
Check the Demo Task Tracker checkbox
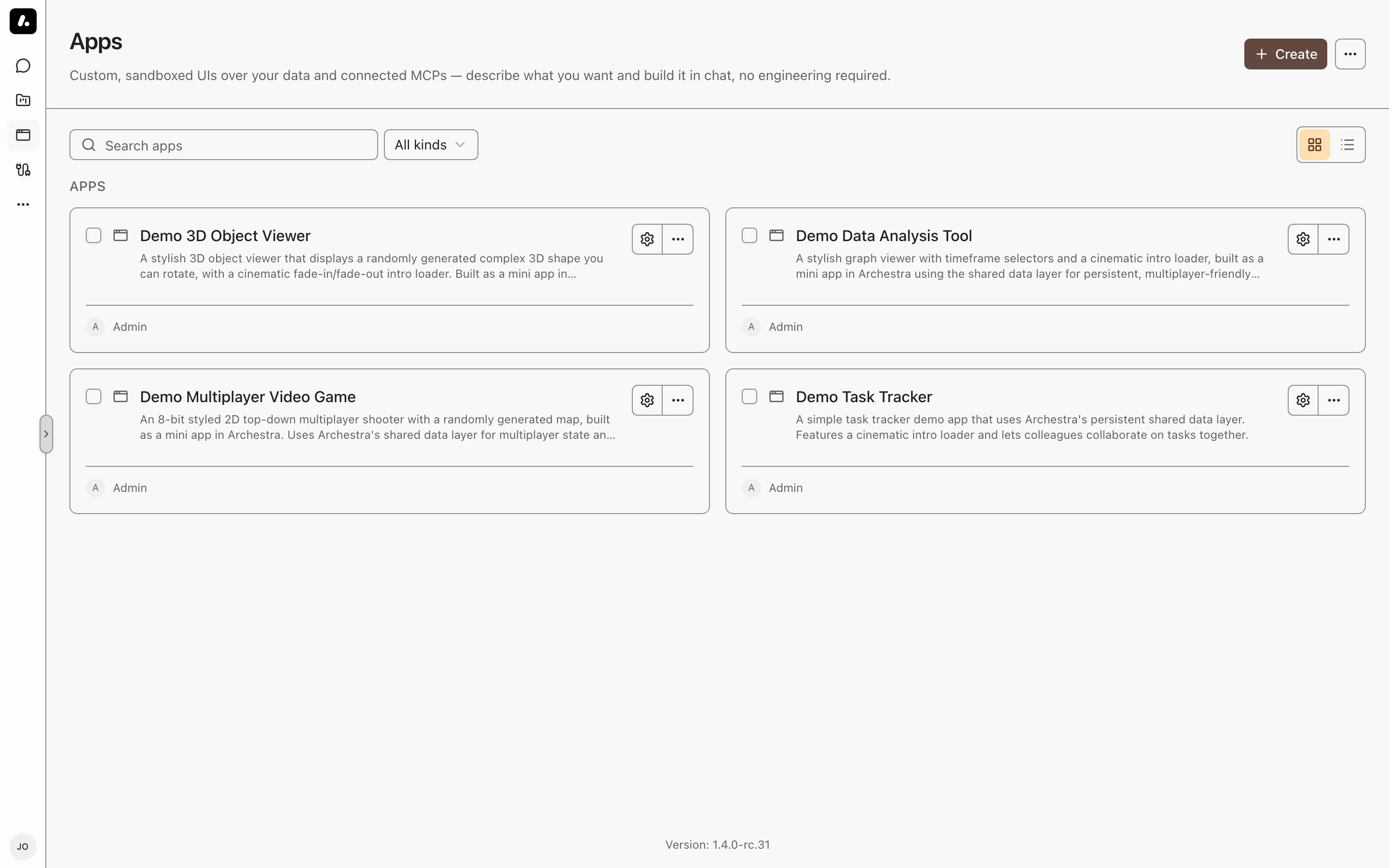(x=749, y=397)
